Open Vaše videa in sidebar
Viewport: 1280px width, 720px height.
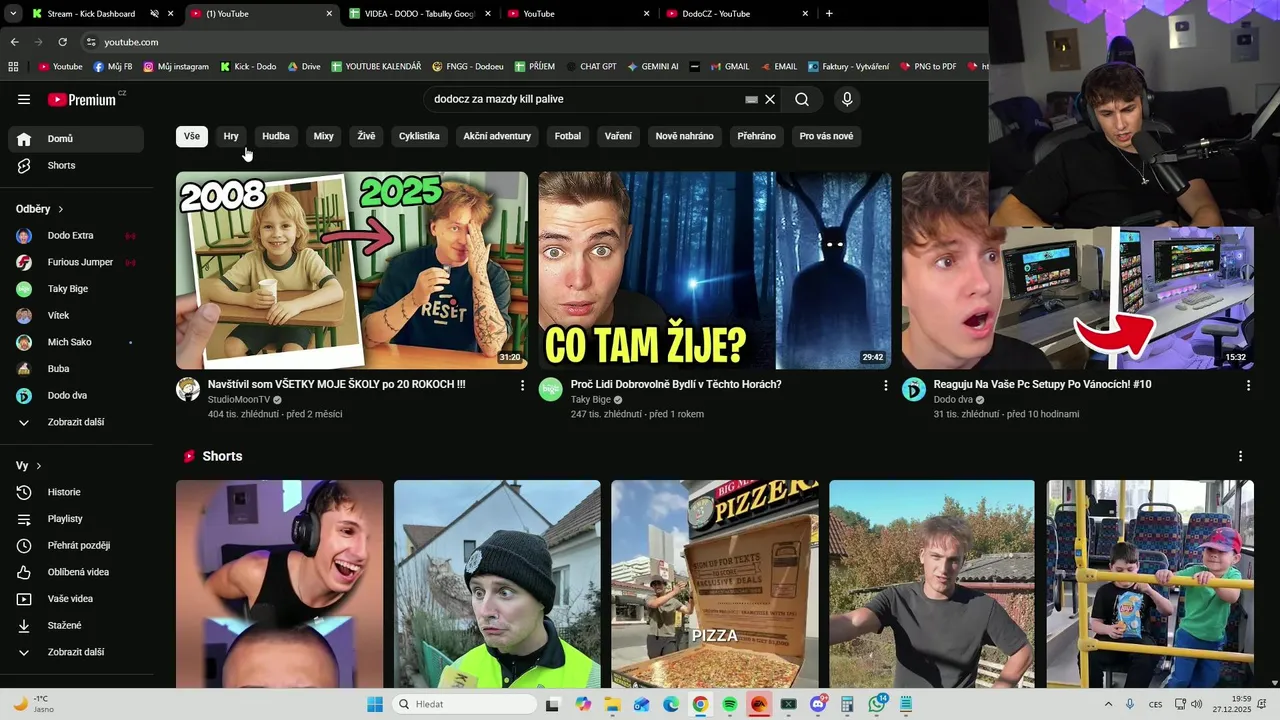point(76,599)
